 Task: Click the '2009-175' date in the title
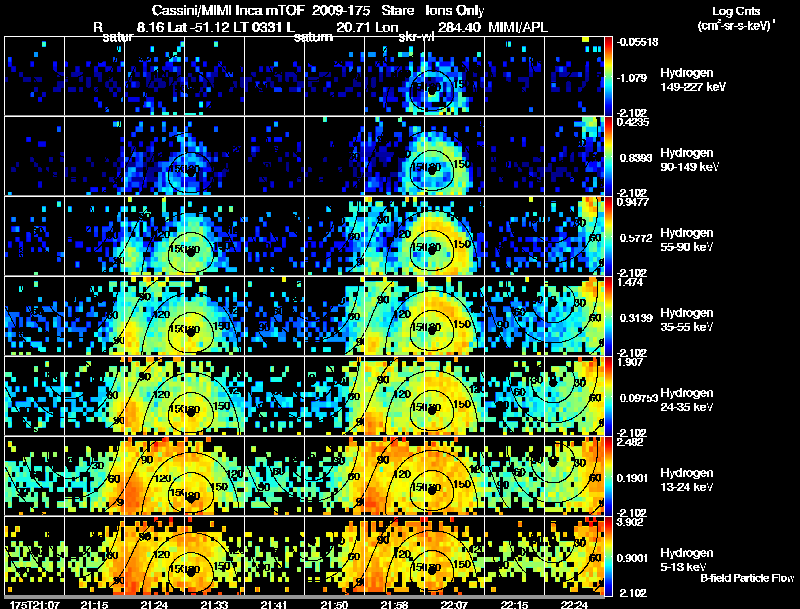click(x=341, y=10)
